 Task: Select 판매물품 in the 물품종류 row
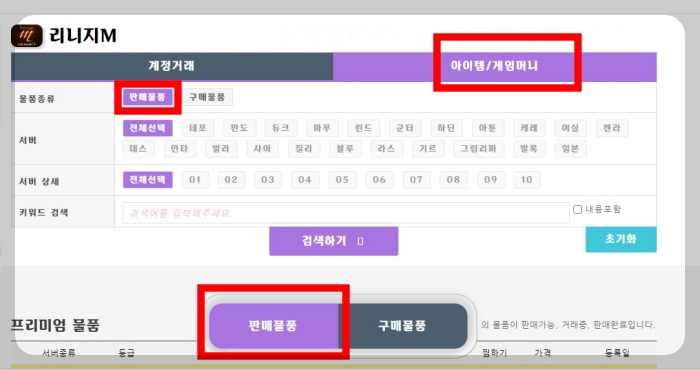pyautogui.click(x=148, y=97)
